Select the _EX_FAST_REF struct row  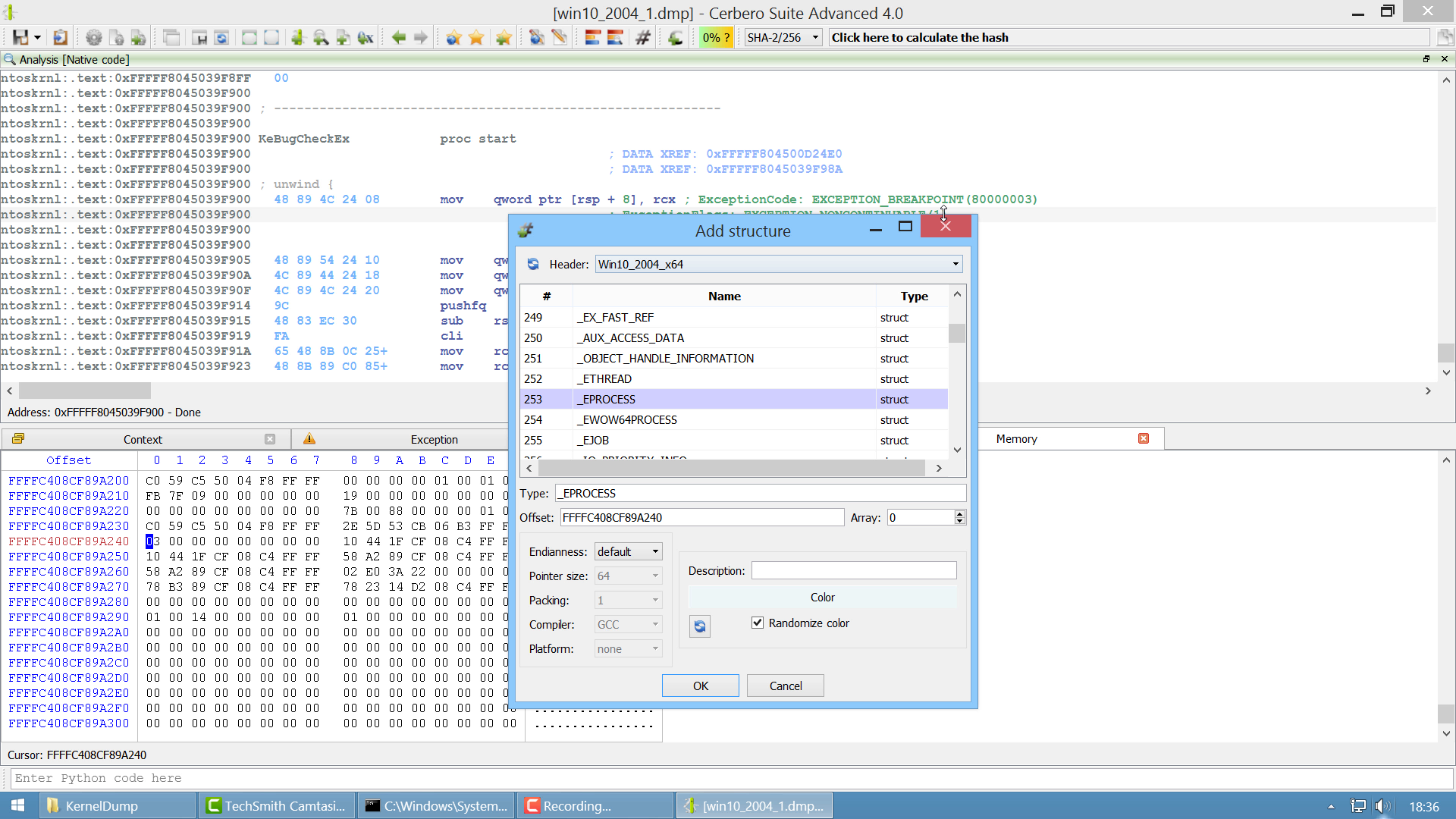click(x=734, y=317)
